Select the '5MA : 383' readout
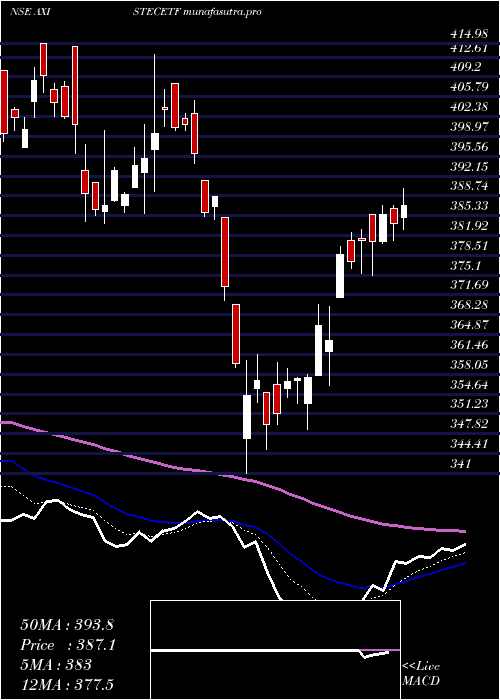 56,664
